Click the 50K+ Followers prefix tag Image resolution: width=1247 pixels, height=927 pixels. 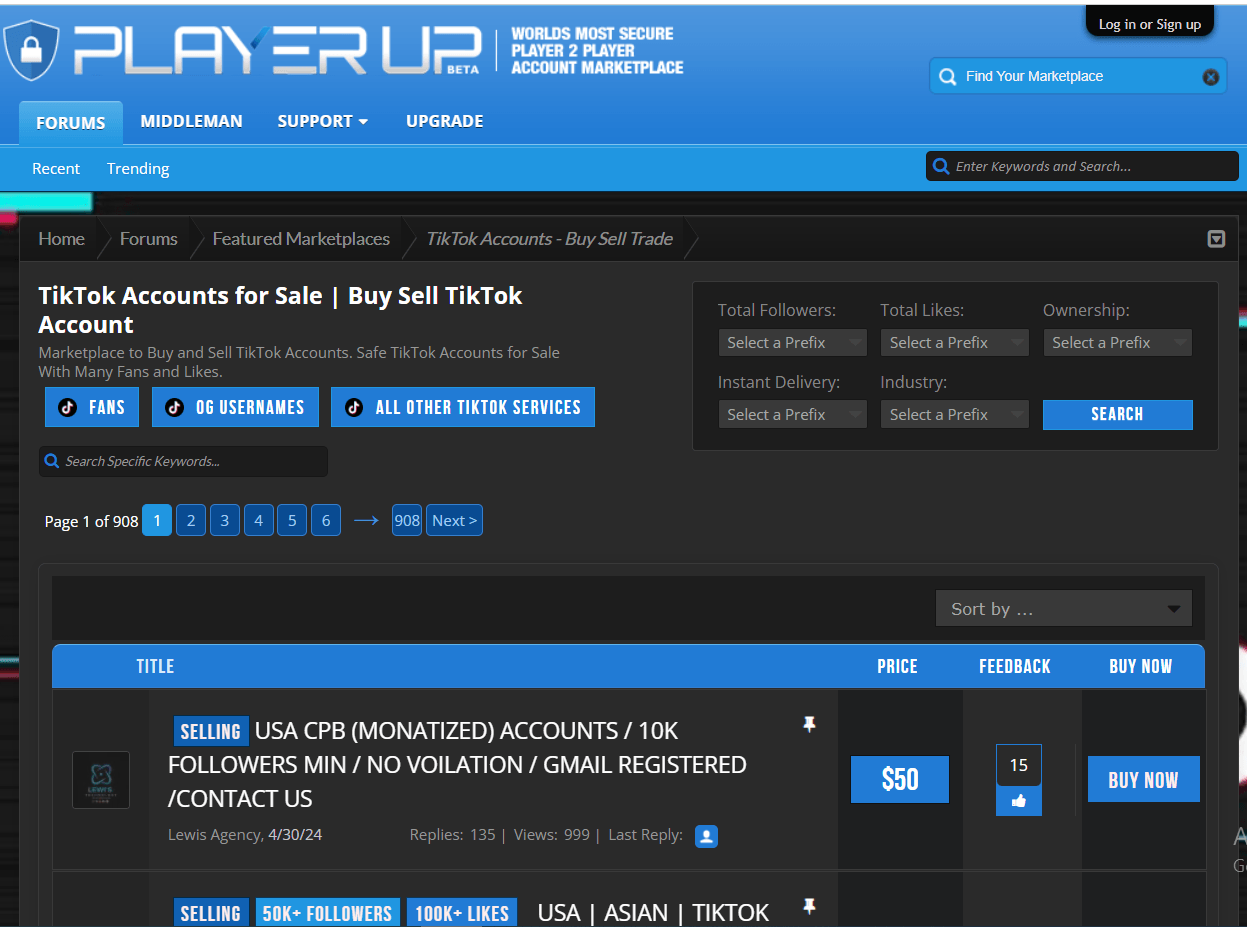pos(328,913)
